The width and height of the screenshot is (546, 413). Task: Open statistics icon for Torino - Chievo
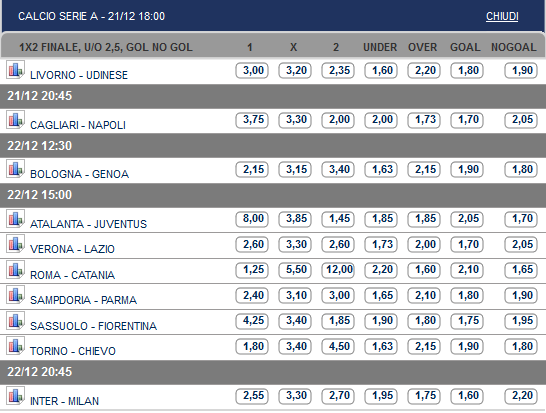(15, 345)
